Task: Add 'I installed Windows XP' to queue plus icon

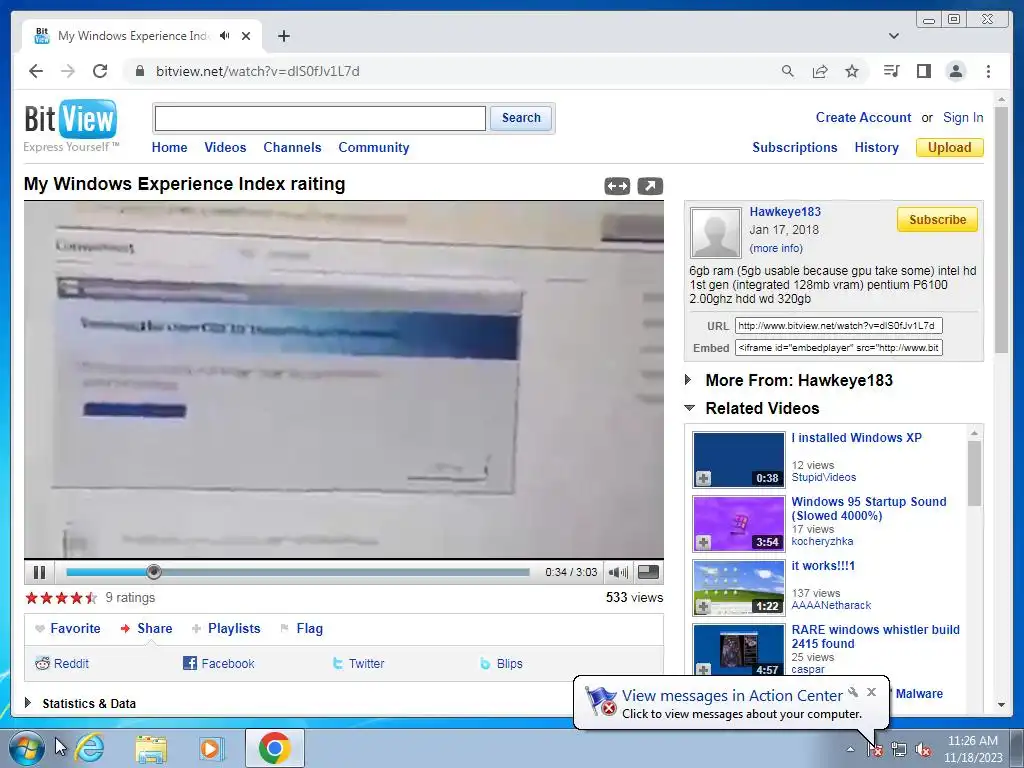Action: coord(703,479)
